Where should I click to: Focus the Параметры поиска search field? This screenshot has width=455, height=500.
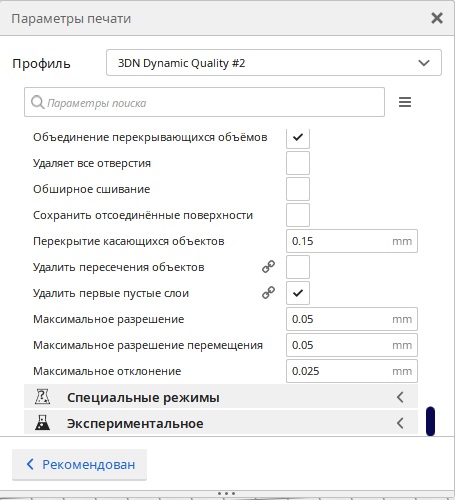click(204, 102)
